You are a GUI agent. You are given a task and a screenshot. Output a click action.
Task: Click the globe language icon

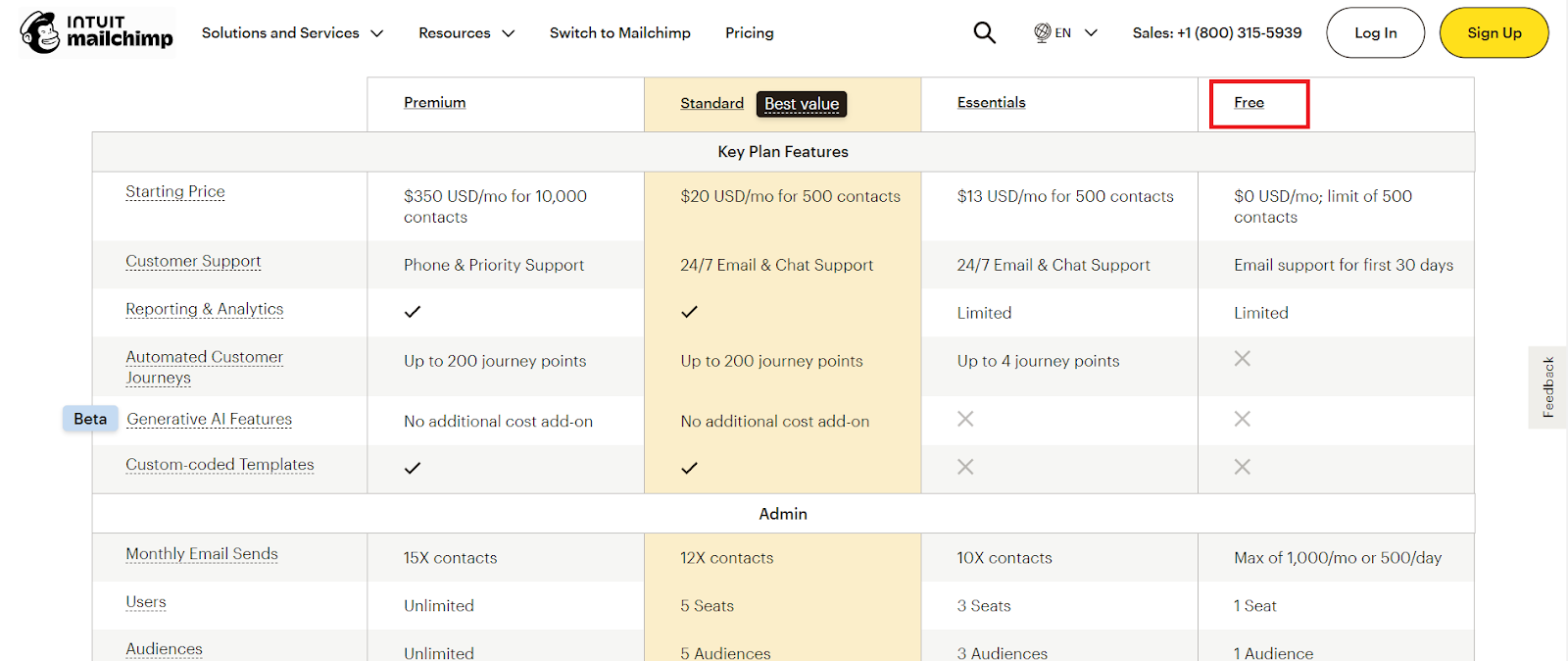[x=1043, y=32]
